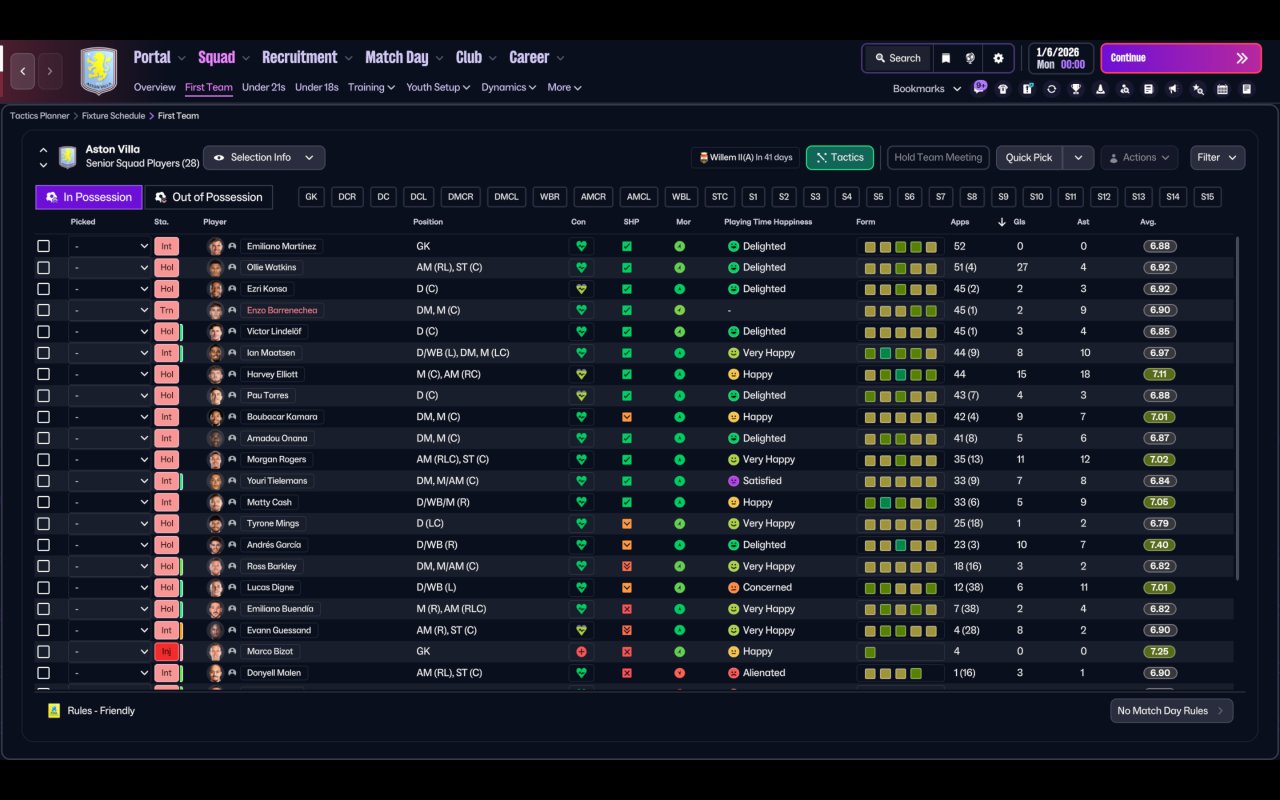Click the exclamation notebook icon in the bookmarks bar
The width and height of the screenshot is (1280, 800).
(1027, 89)
